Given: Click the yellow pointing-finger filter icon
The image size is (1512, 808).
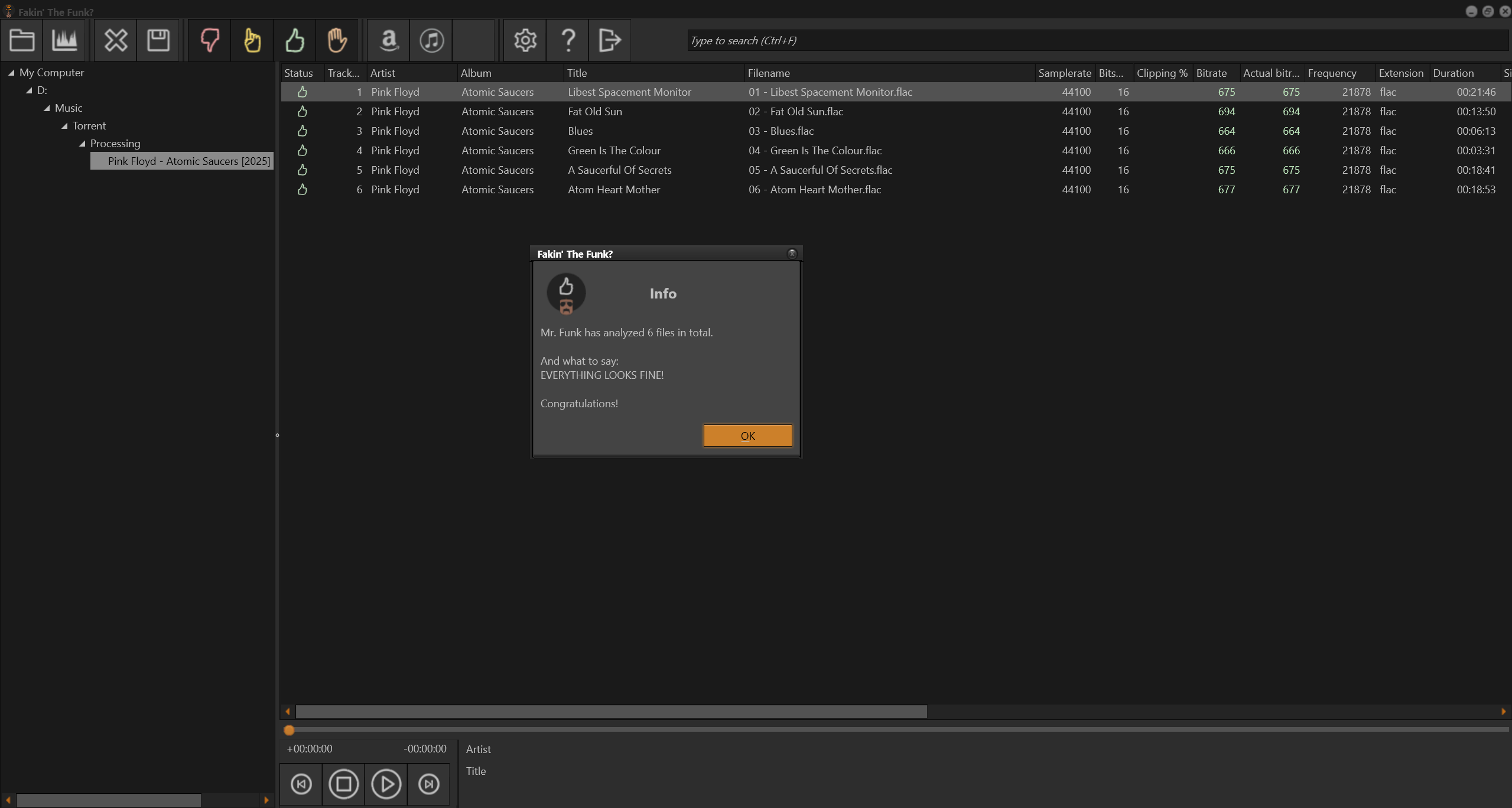Looking at the screenshot, I should (252, 40).
